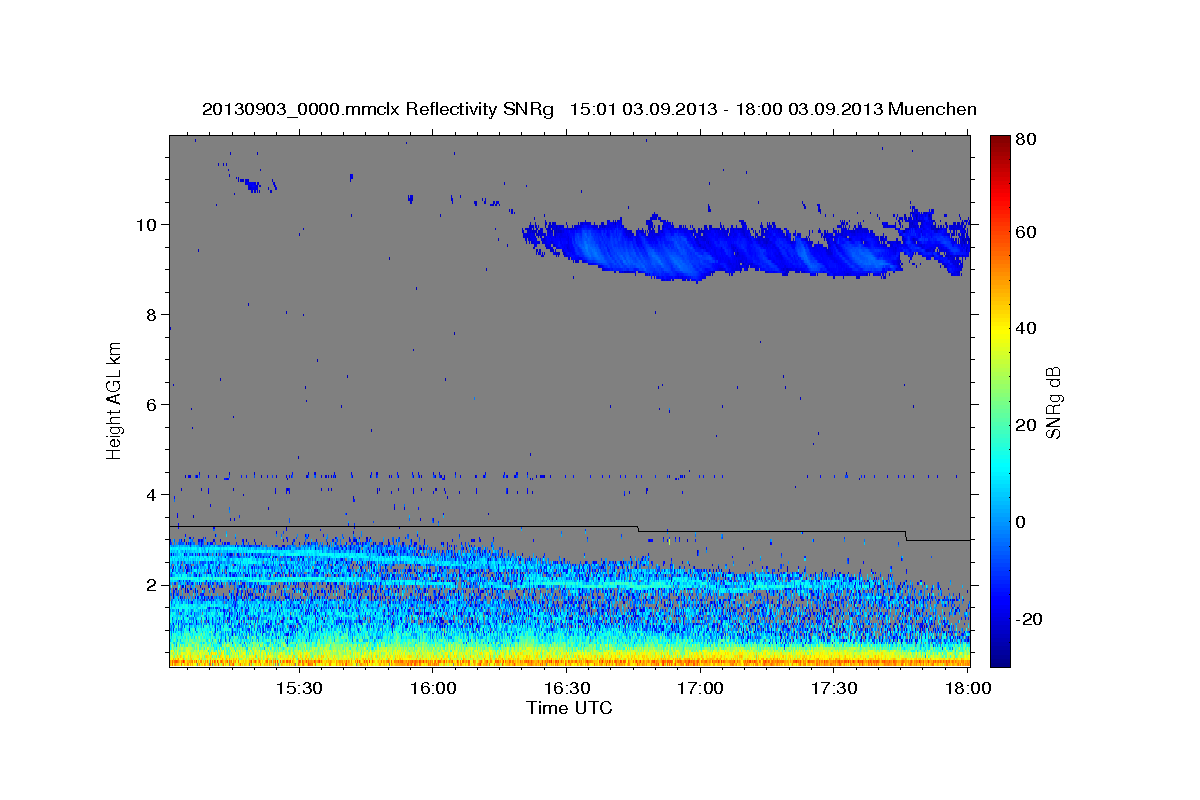The height and width of the screenshot is (800, 1200).
Task: Click the colorbar value 60
Action: tap(1024, 232)
